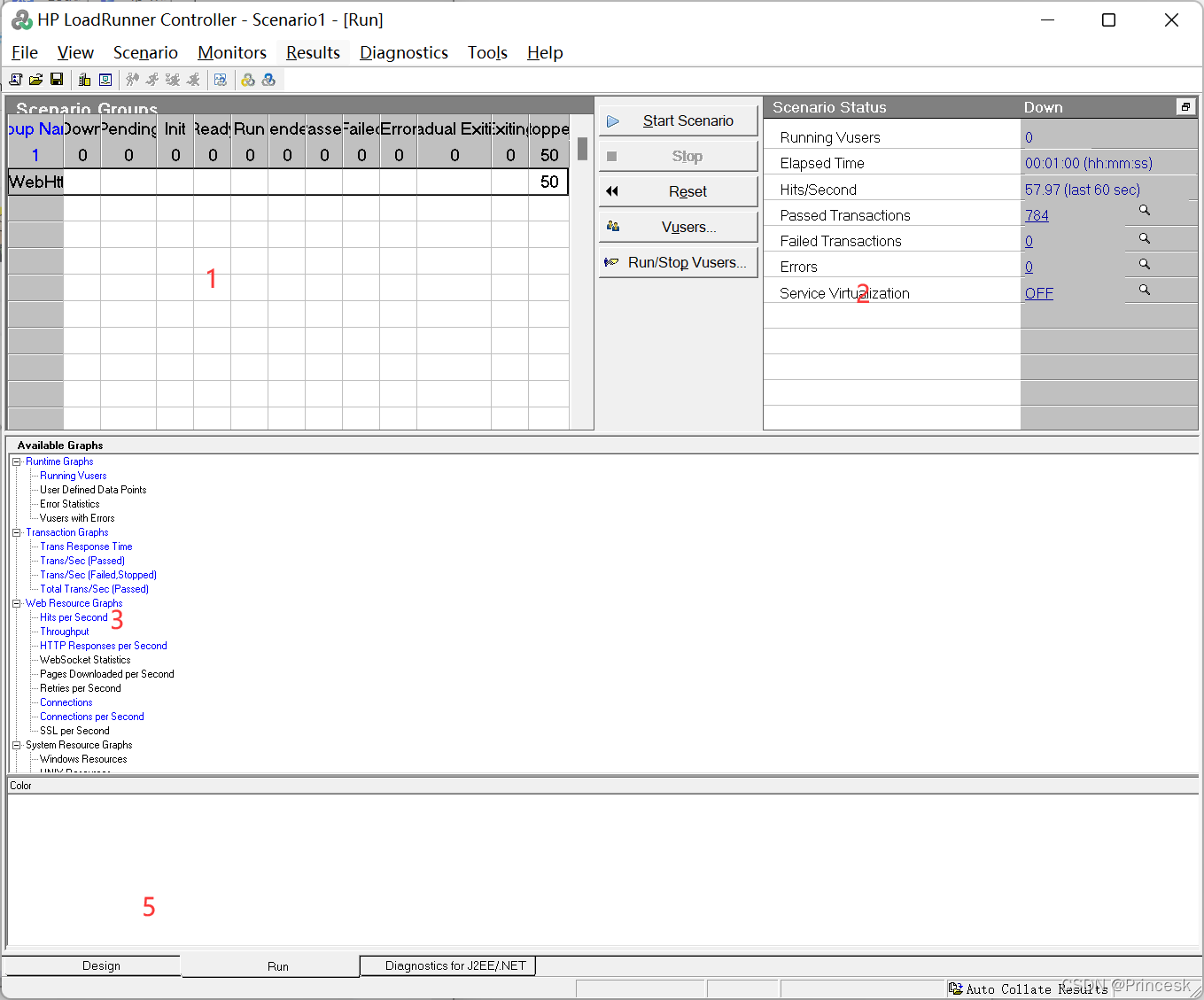Screen dimensions: 1204x1000
Task: Open the File menu
Action: point(25,53)
